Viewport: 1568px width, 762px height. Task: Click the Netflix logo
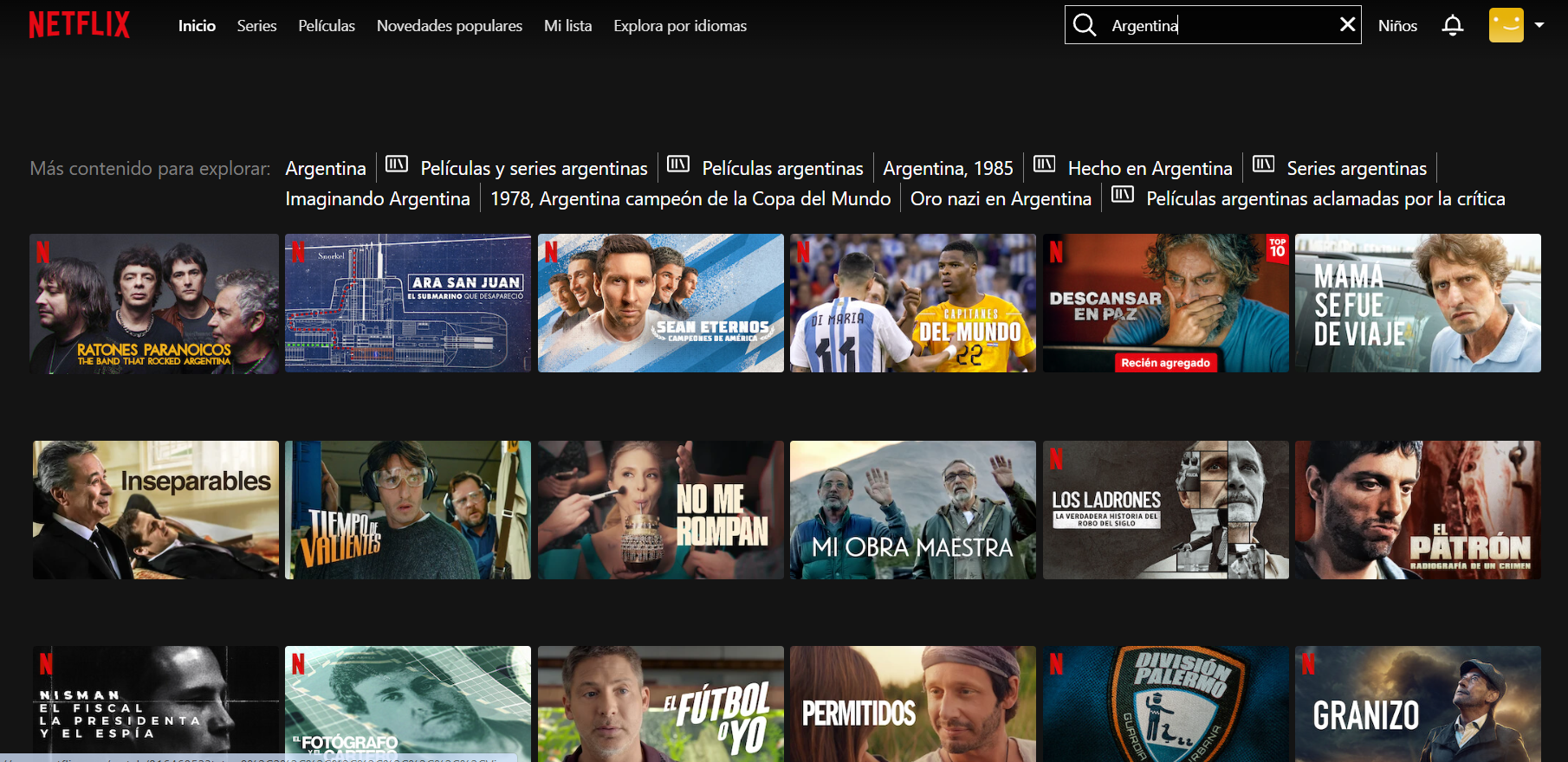click(x=79, y=25)
